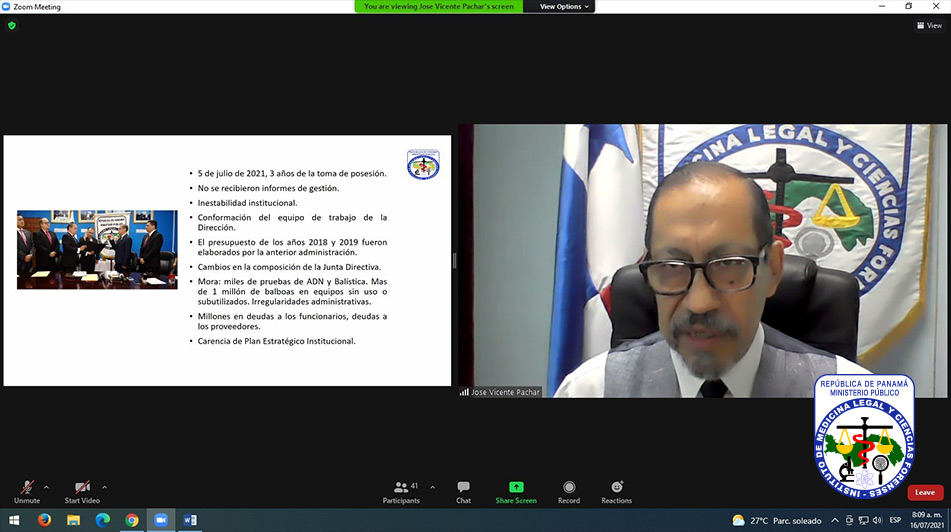951x532 pixels.
Task: Click the divider handle between slide and video
Action: 454,261
